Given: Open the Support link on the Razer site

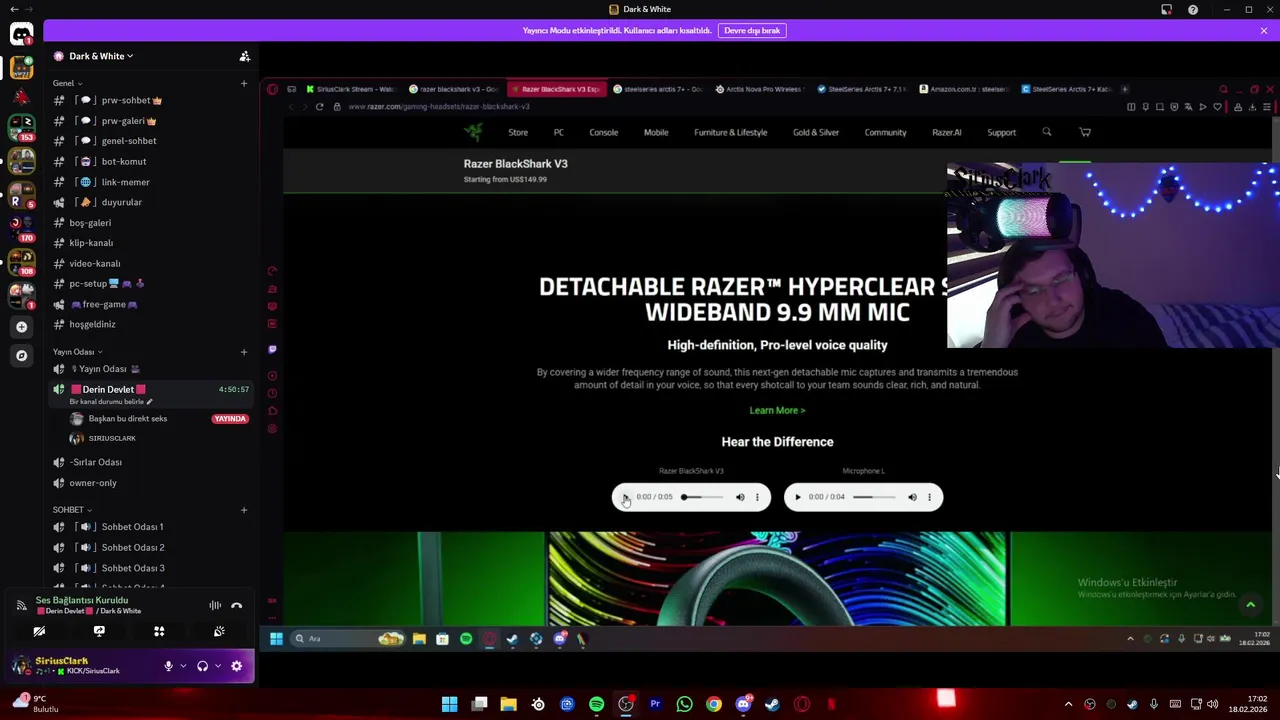Looking at the screenshot, I should [x=1001, y=132].
